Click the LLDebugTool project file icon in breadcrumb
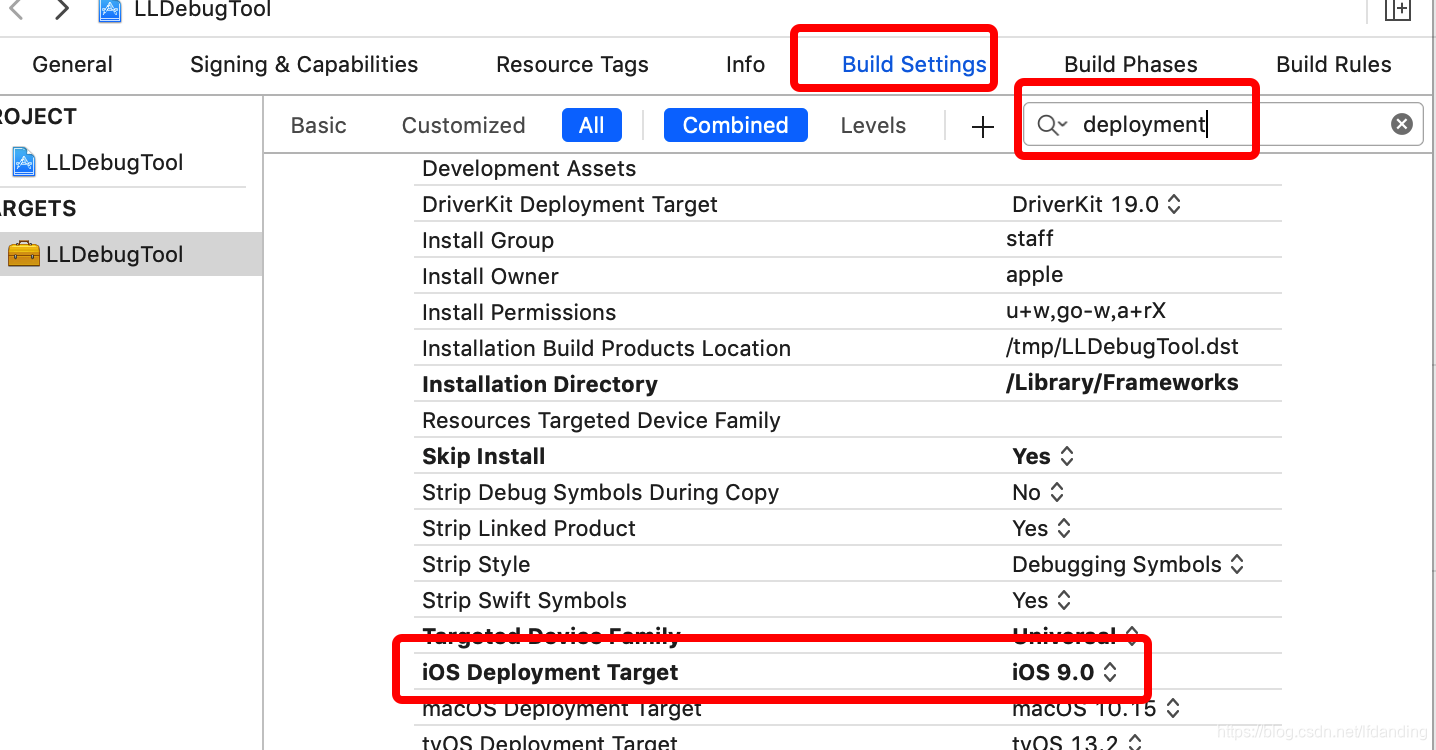The height and width of the screenshot is (750, 1436). 111,10
